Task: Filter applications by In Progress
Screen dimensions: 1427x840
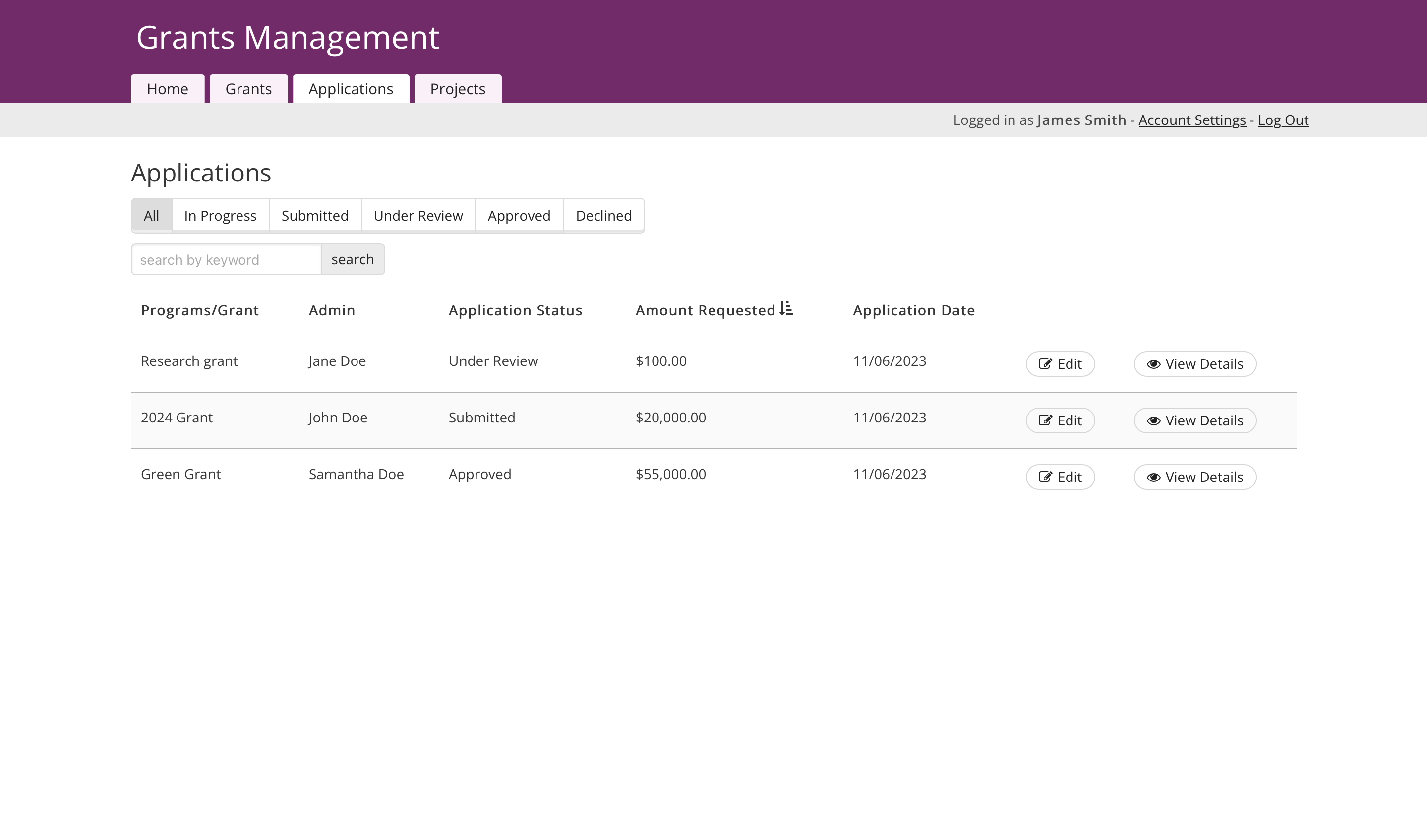Action: tap(220, 216)
